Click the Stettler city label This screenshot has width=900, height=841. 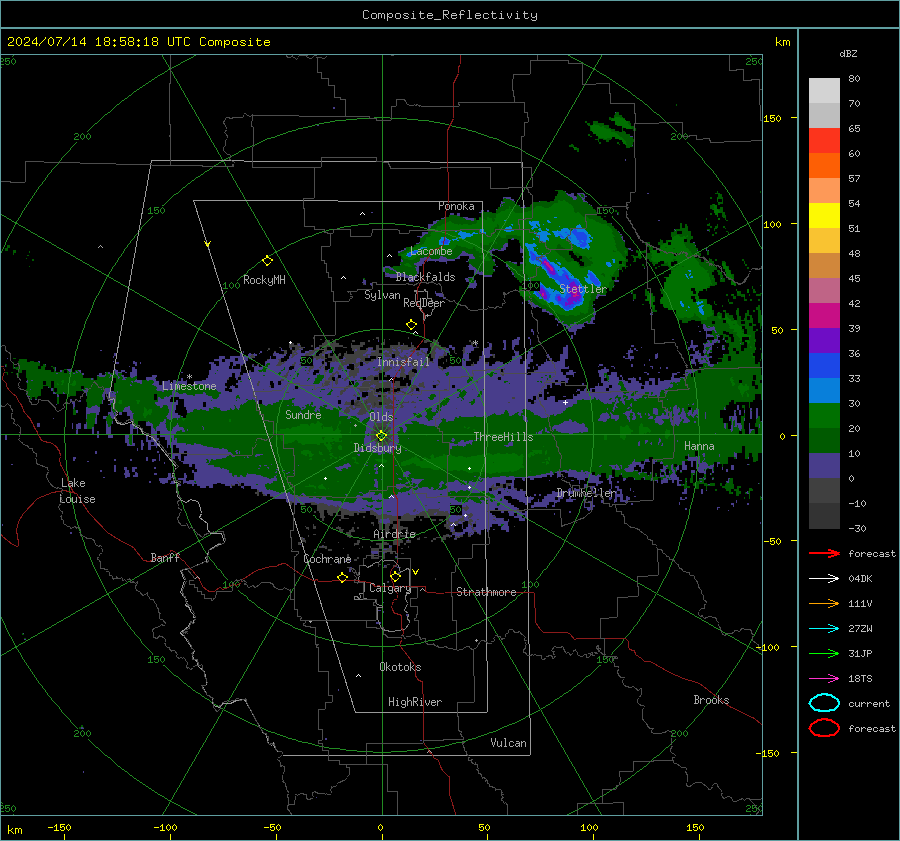pyautogui.click(x=583, y=289)
